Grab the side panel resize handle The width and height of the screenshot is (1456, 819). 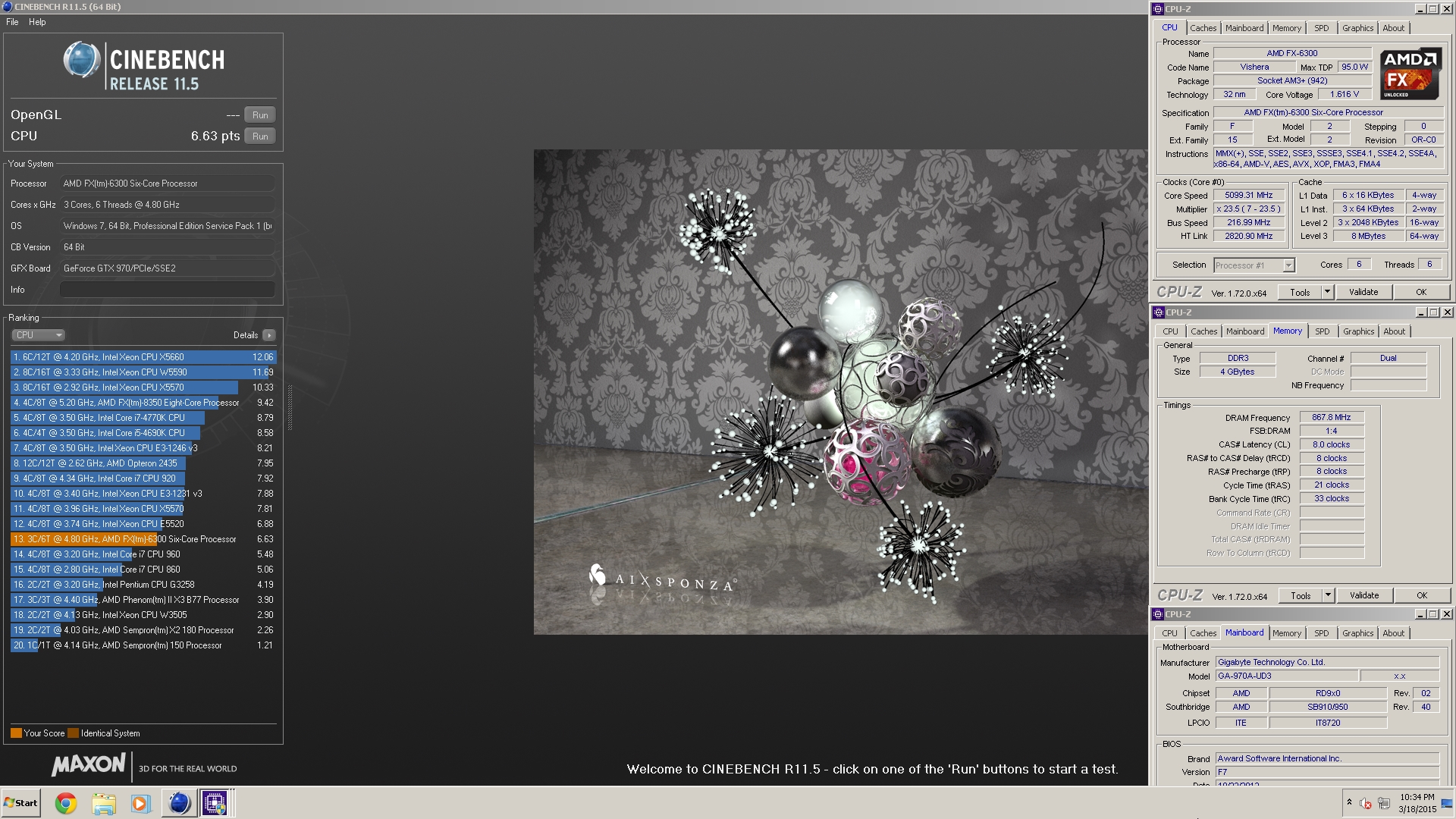click(x=290, y=407)
